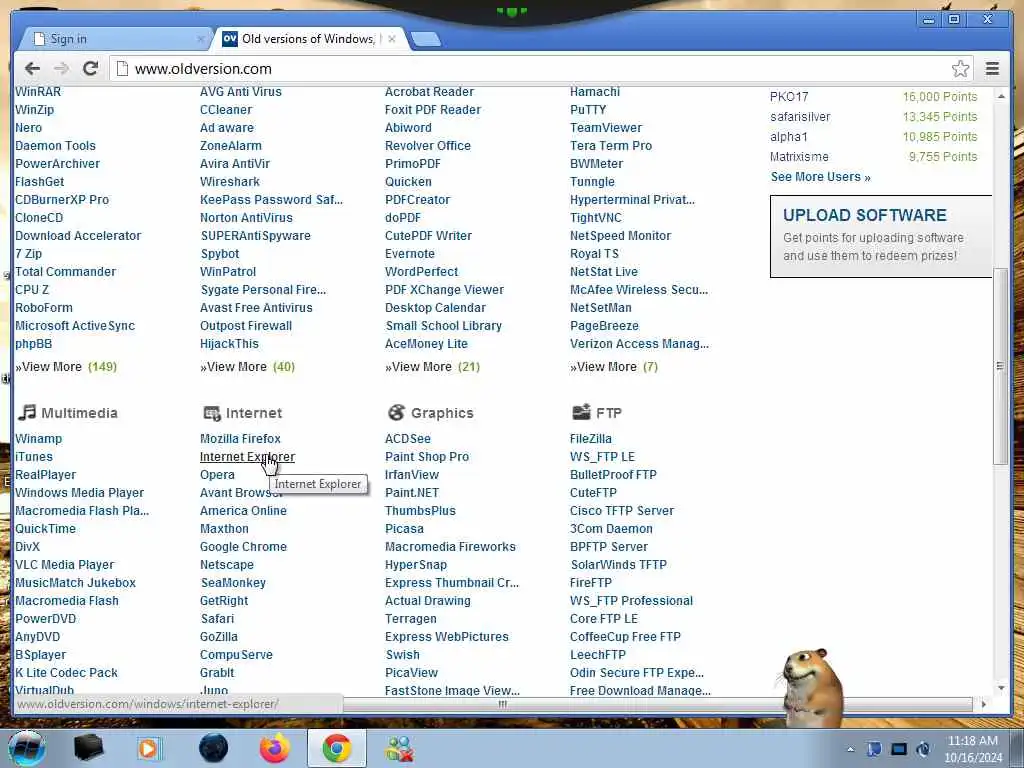The width and height of the screenshot is (1024, 768).
Task: Click the vertical scrollbar down arrow
Action: 1001,688
